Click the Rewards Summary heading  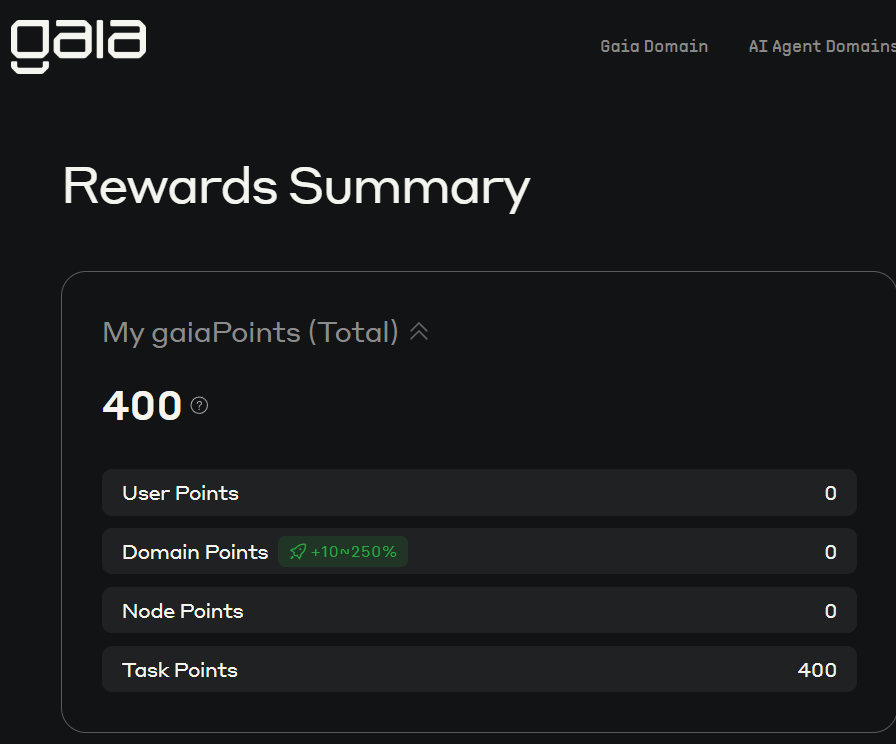point(297,187)
